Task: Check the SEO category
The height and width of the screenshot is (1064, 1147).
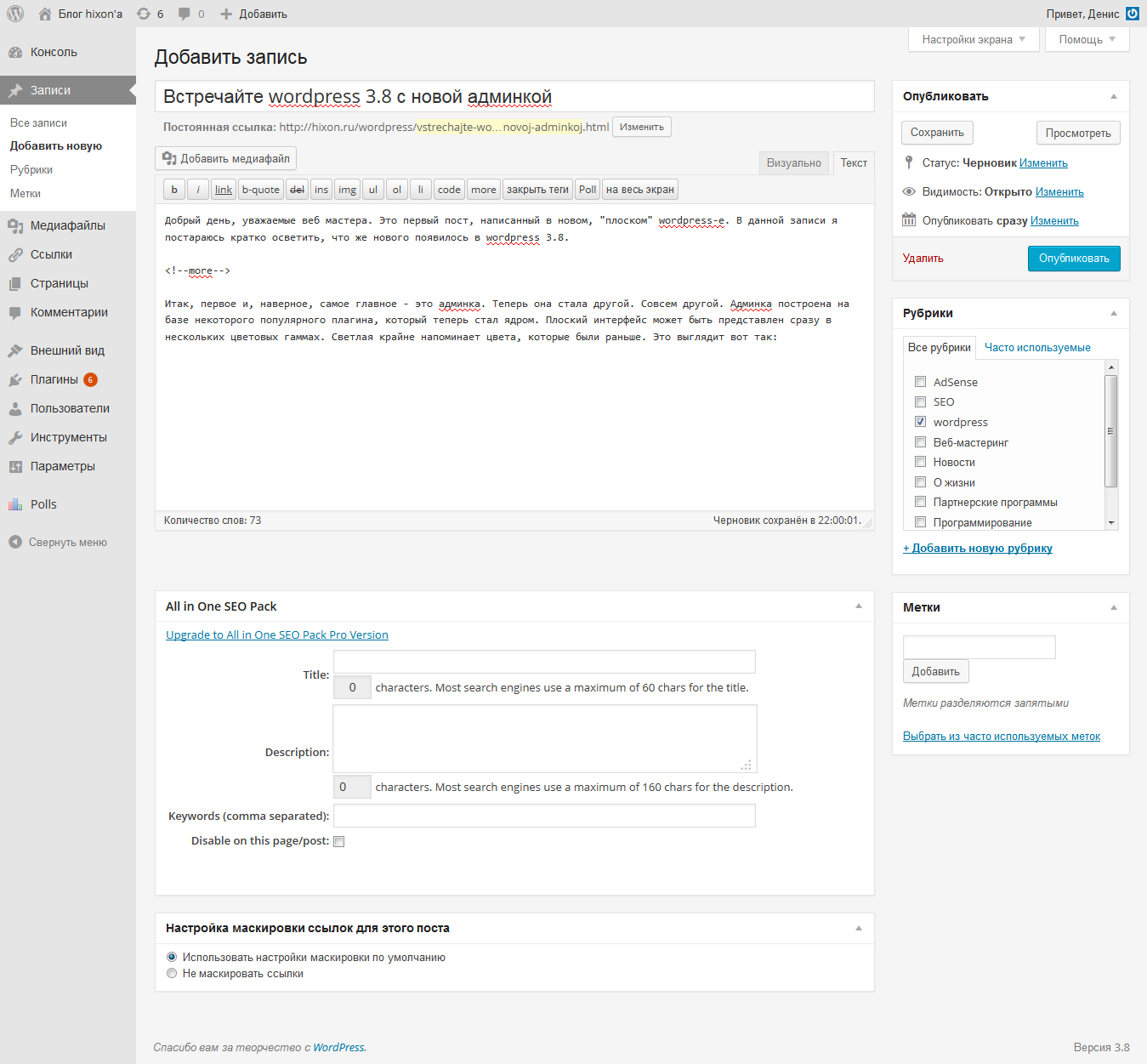Action: [920, 401]
